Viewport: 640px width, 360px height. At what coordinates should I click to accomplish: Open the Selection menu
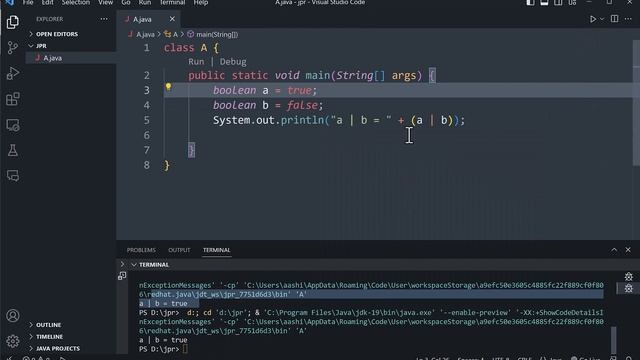[x=76, y=2]
